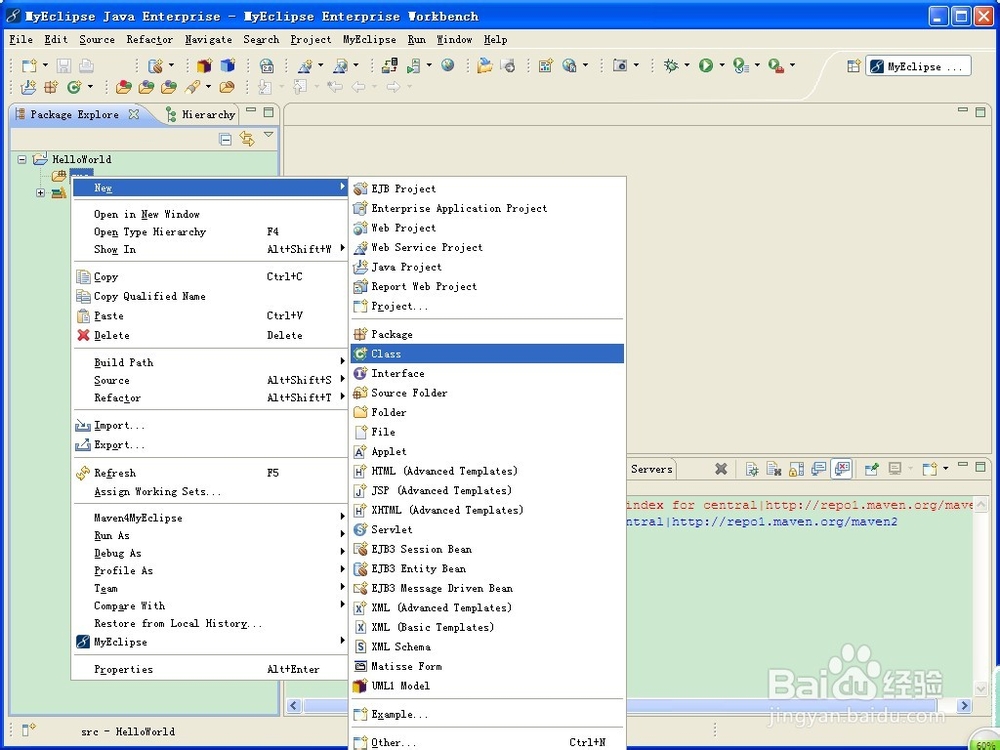Click the Debug bug icon

pos(671,65)
